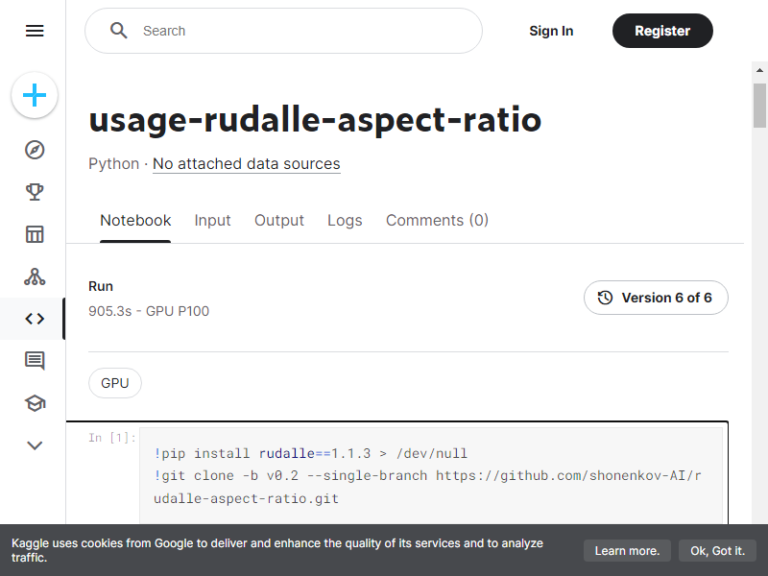Screen dimensions: 768x576
Task: Click the pip install rudalle code line
Action: click(x=311, y=454)
